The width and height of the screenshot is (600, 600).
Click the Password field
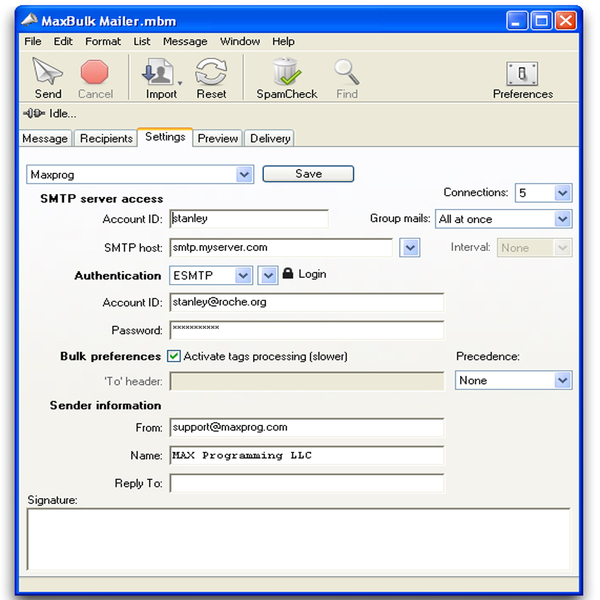[x=307, y=330]
